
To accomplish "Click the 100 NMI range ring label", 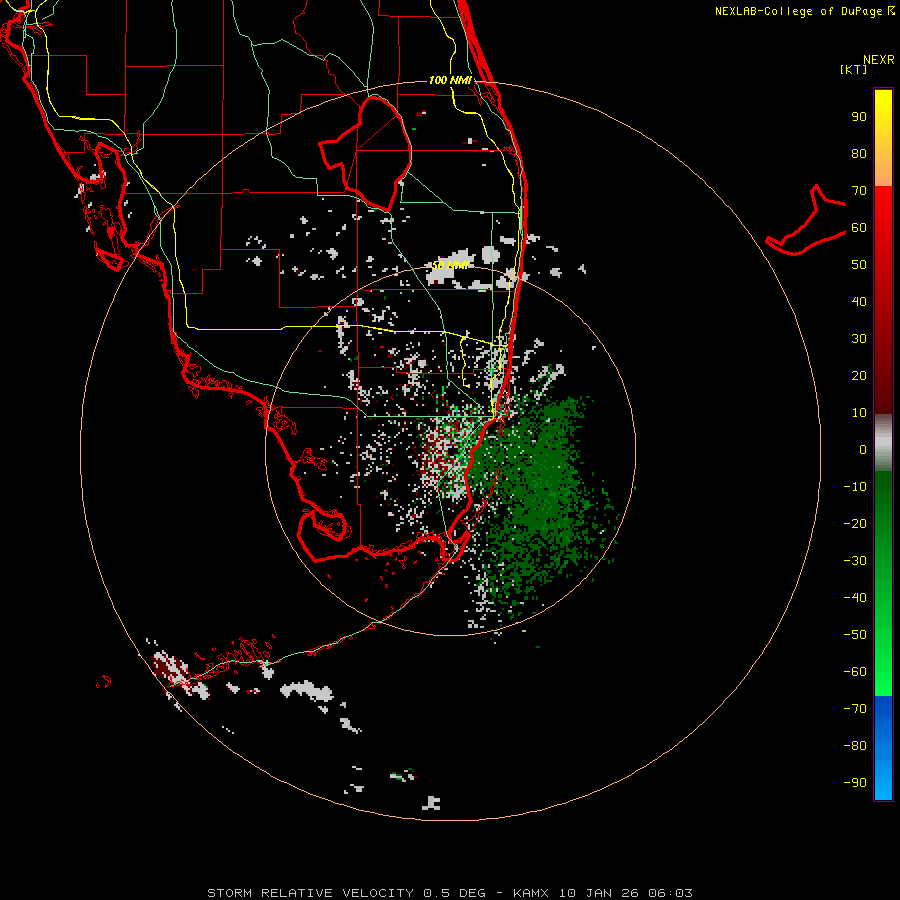I will coord(450,80).
